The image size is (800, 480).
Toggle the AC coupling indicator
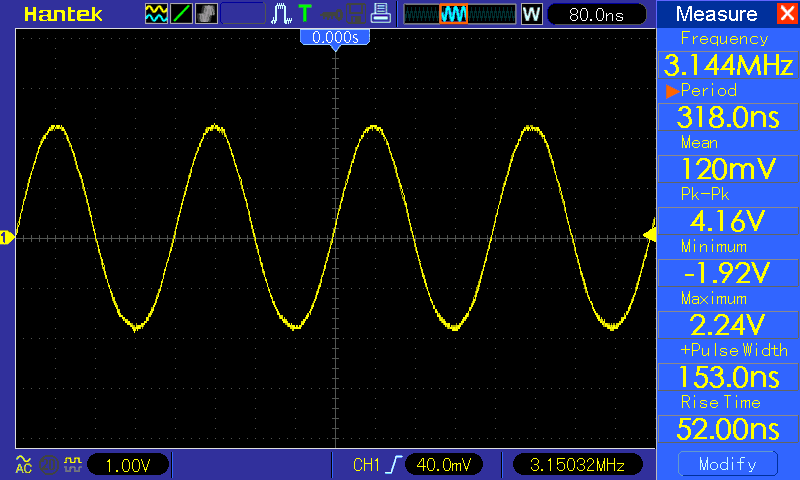24,465
